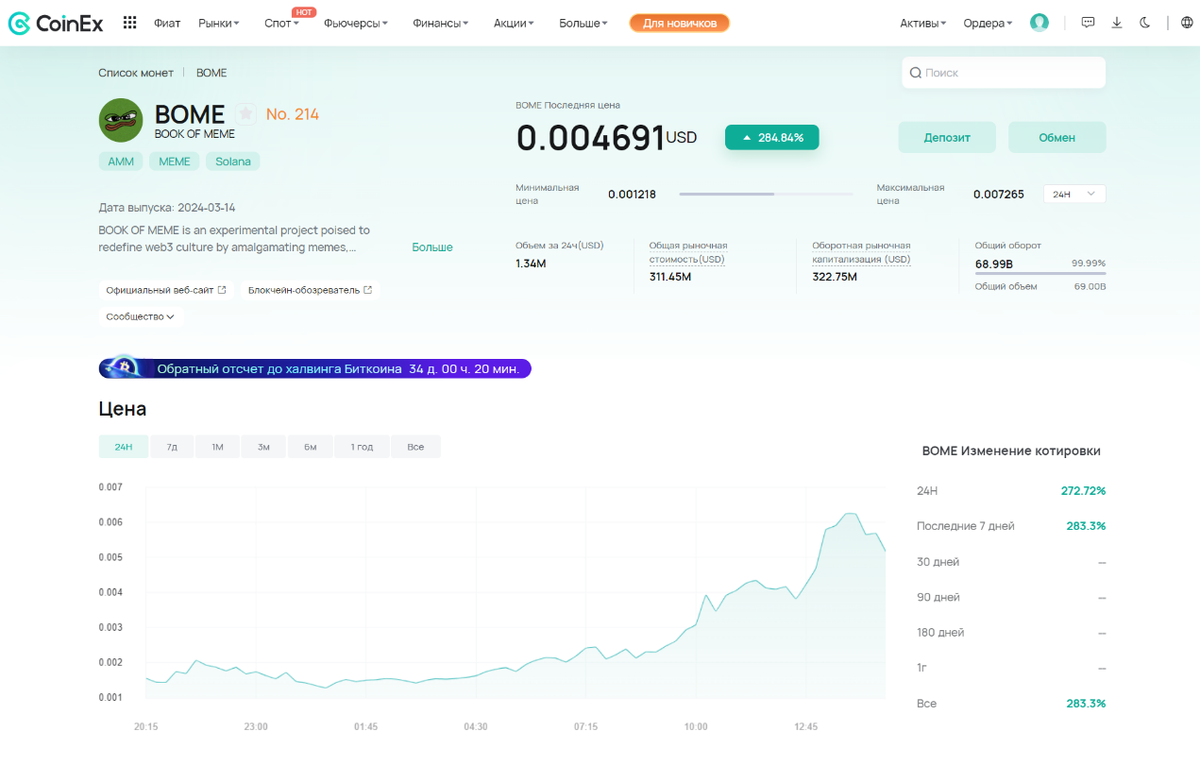Go to Список монет breadcrumb
The height and width of the screenshot is (766, 1200).
pos(136,73)
